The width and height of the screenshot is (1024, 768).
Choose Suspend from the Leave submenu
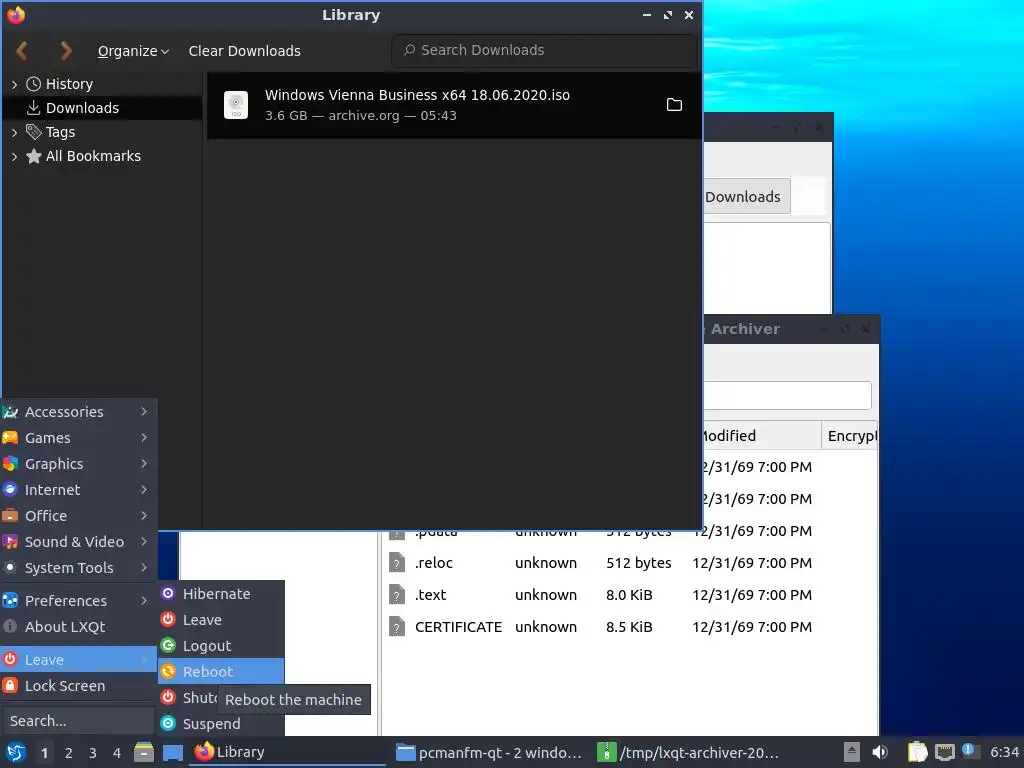coord(221,724)
